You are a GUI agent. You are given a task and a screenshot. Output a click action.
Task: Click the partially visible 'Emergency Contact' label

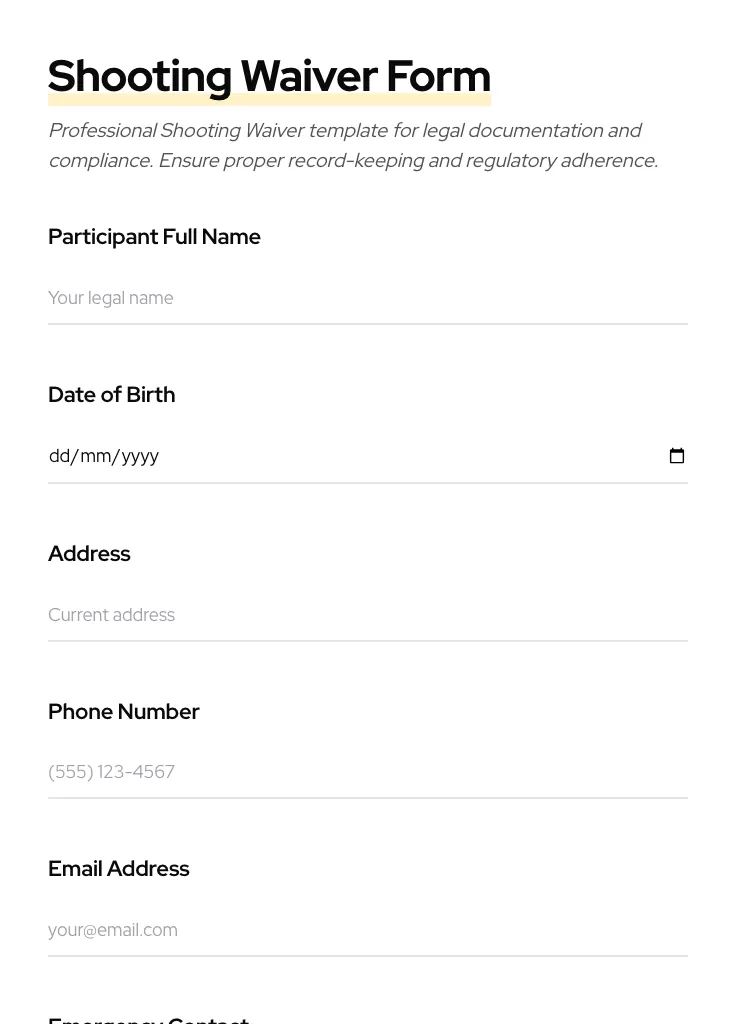point(148,1019)
